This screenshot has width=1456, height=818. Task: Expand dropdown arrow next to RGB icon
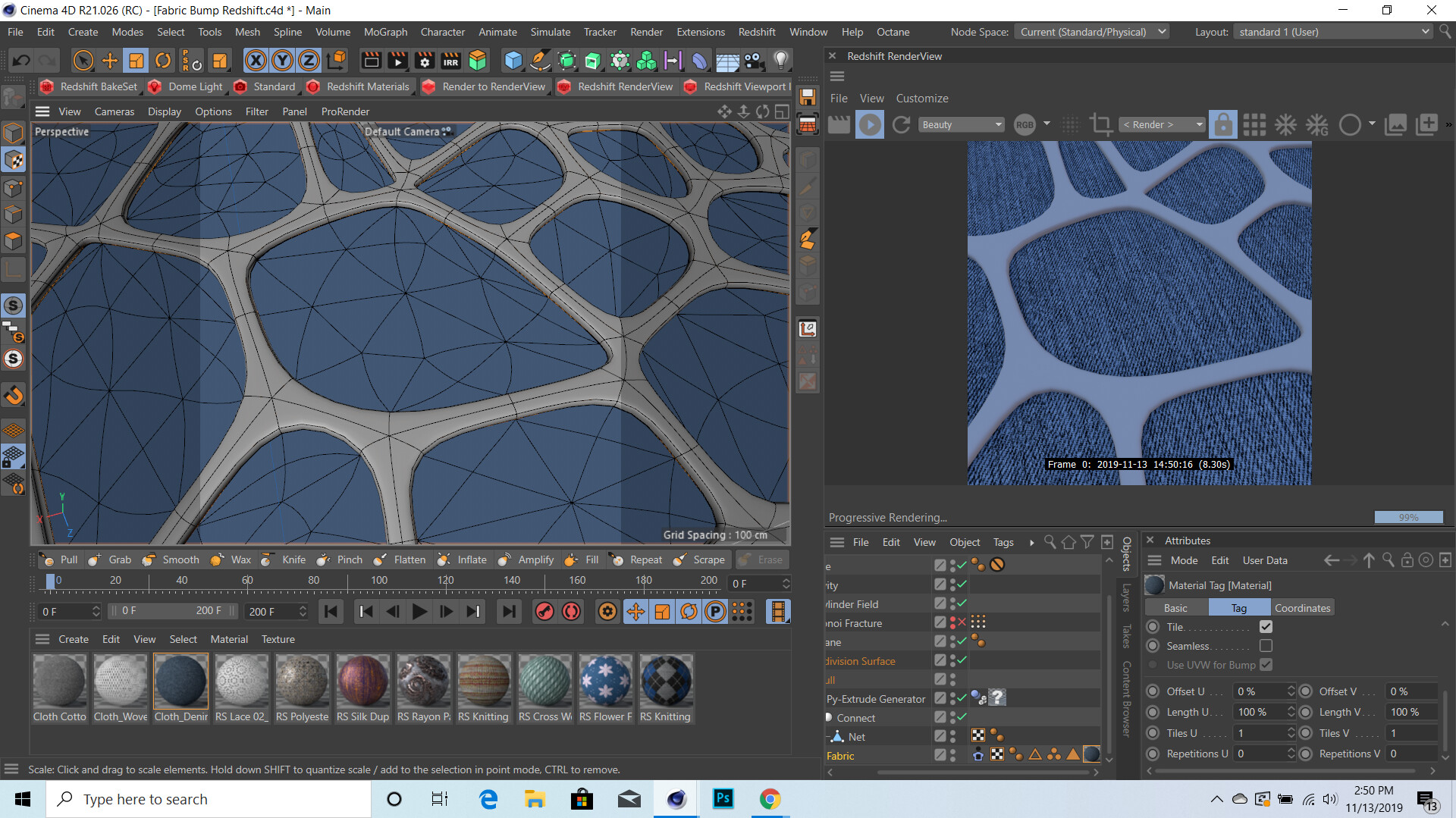1046,124
